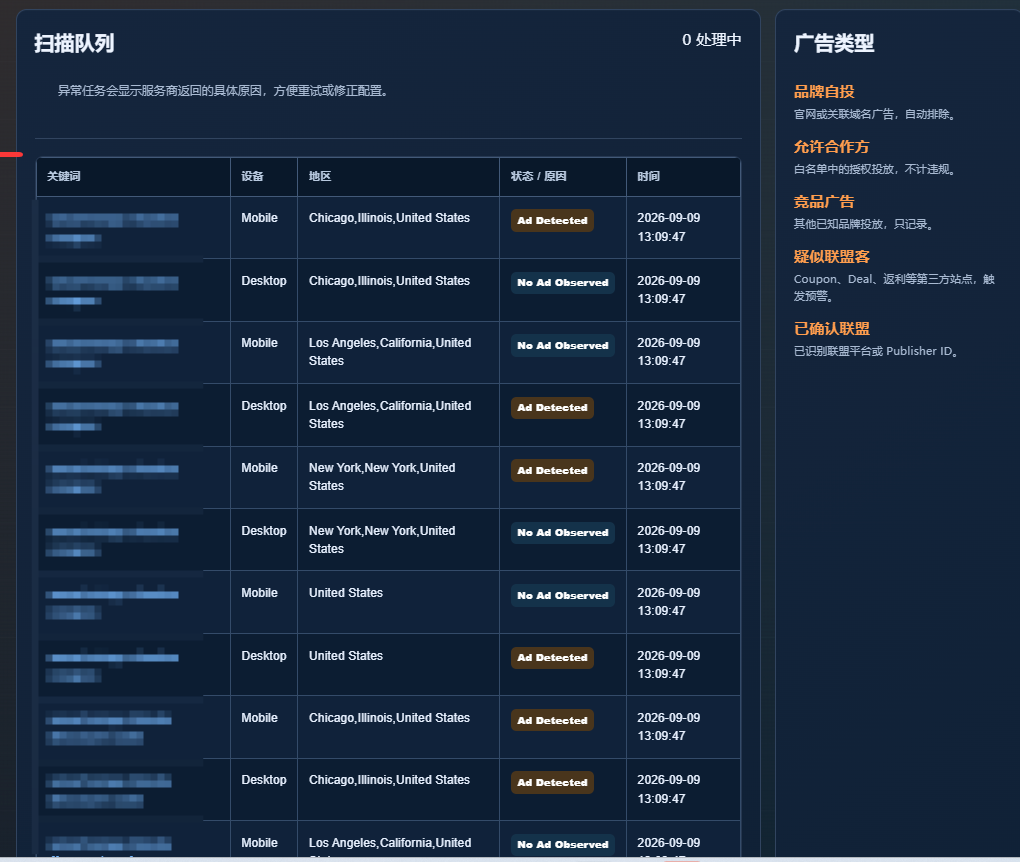1020x862 pixels.
Task: Click the 地区 column header
Action: [x=398, y=176]
